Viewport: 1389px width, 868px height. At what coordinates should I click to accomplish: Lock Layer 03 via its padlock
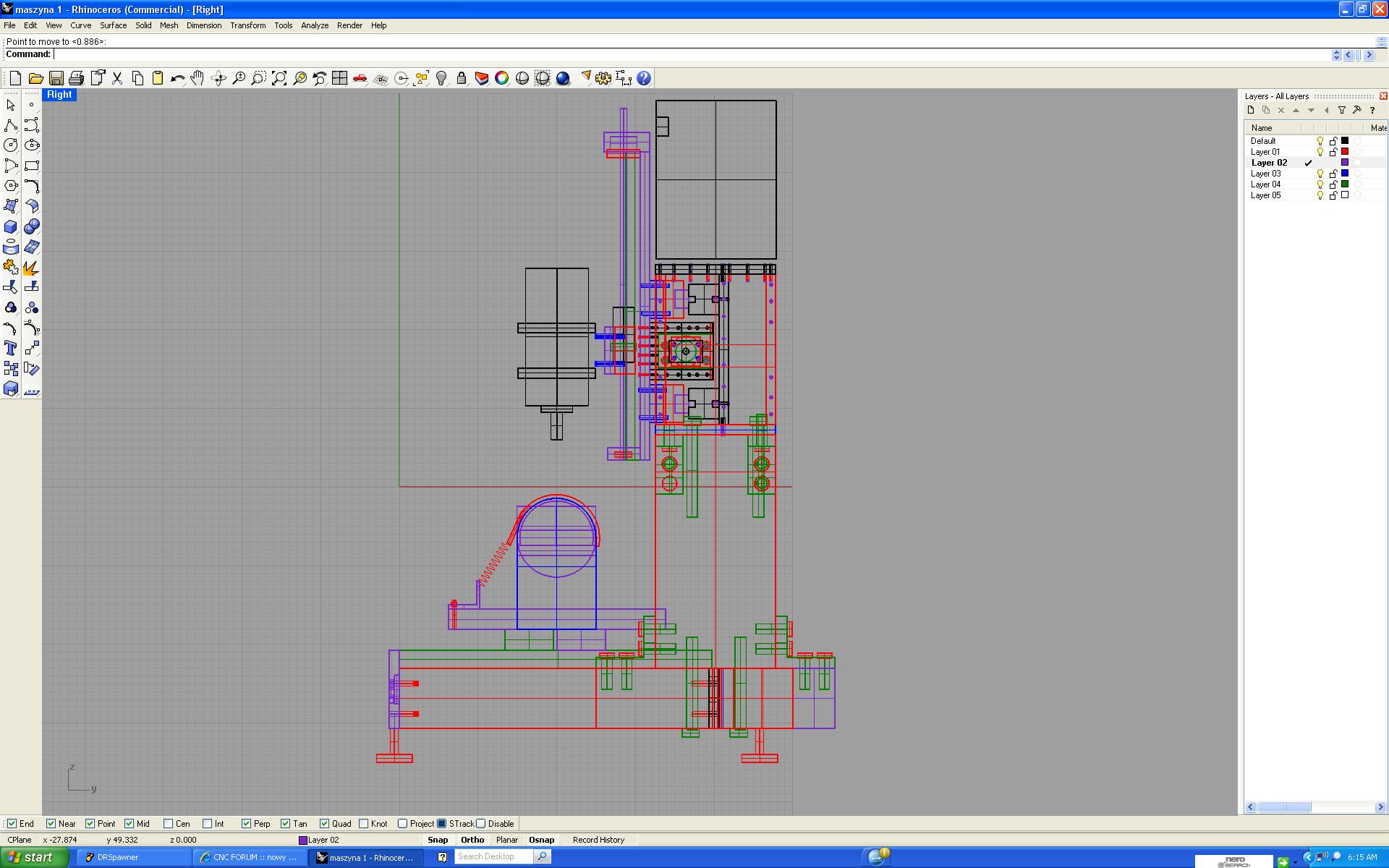point(1333,174)
